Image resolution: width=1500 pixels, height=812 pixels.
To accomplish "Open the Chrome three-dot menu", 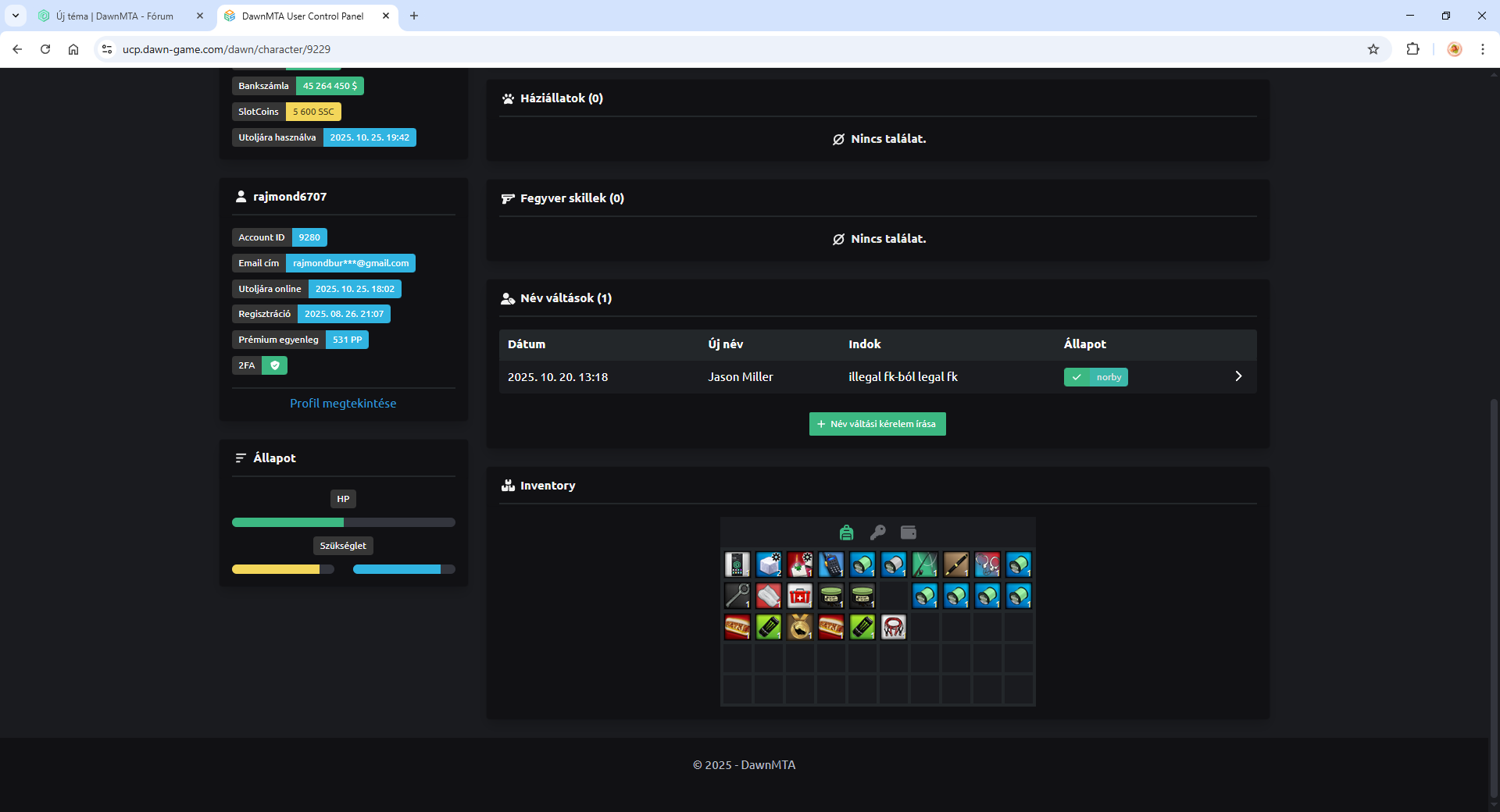I will (1482, 49).
